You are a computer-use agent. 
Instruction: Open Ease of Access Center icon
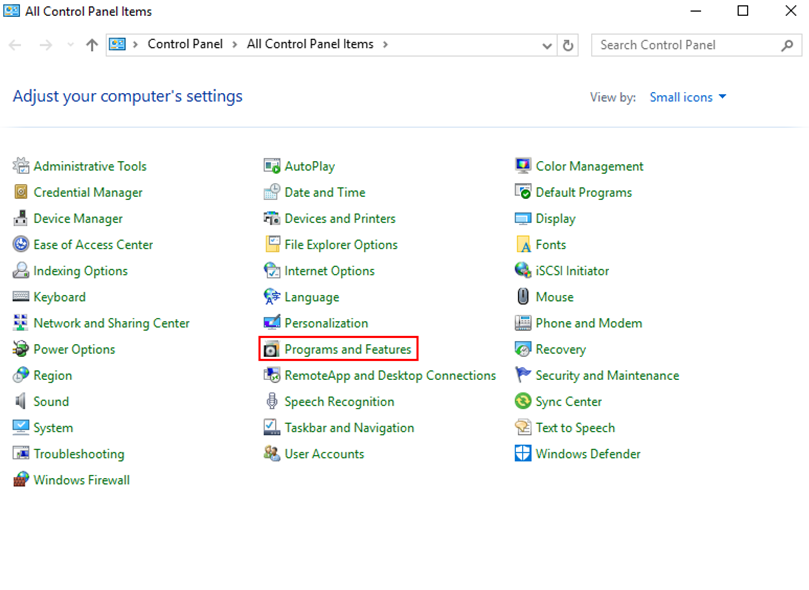click(21, 244)
